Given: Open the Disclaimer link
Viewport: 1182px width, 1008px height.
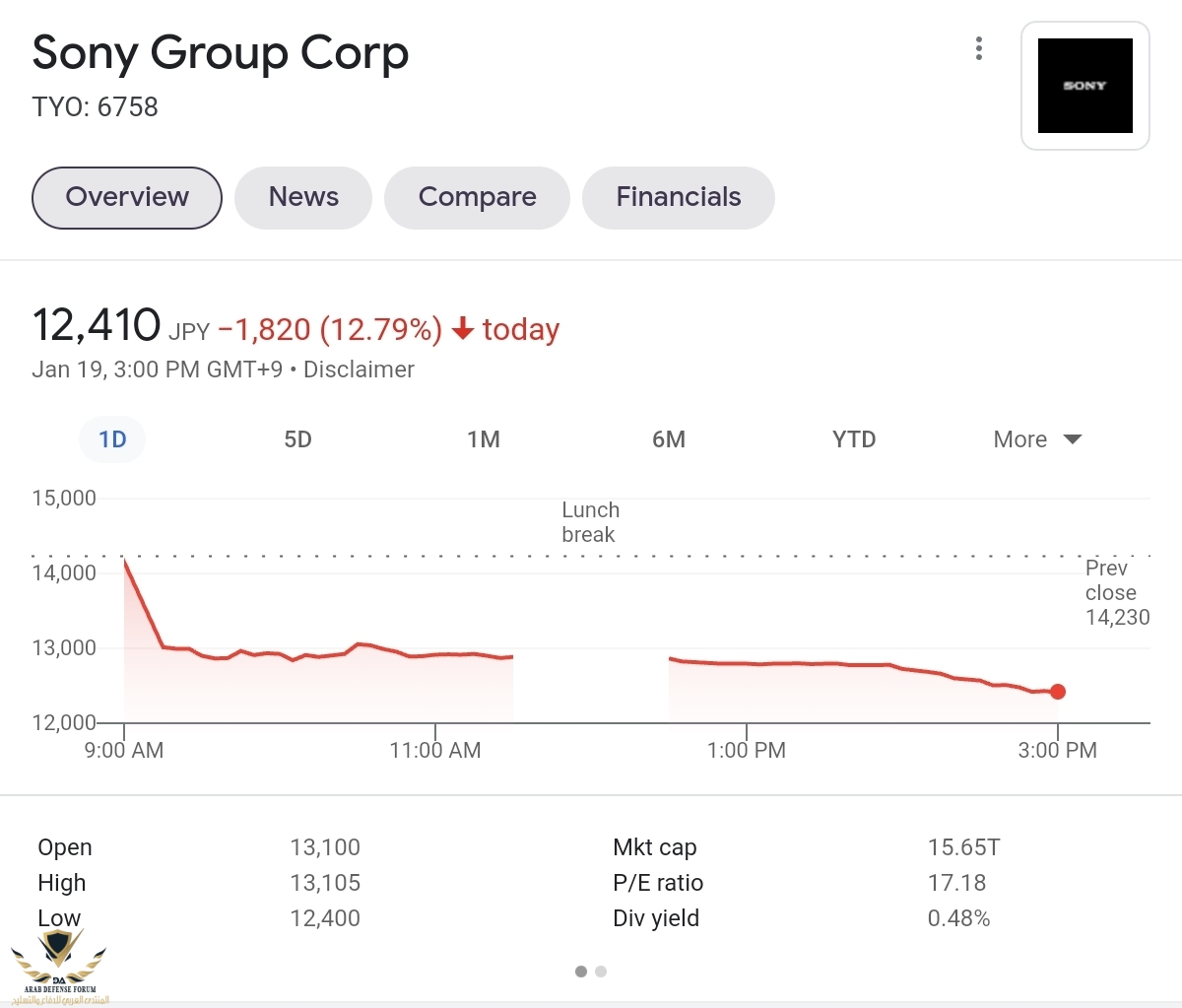Looking at the screenshot, I should (359, 370).
